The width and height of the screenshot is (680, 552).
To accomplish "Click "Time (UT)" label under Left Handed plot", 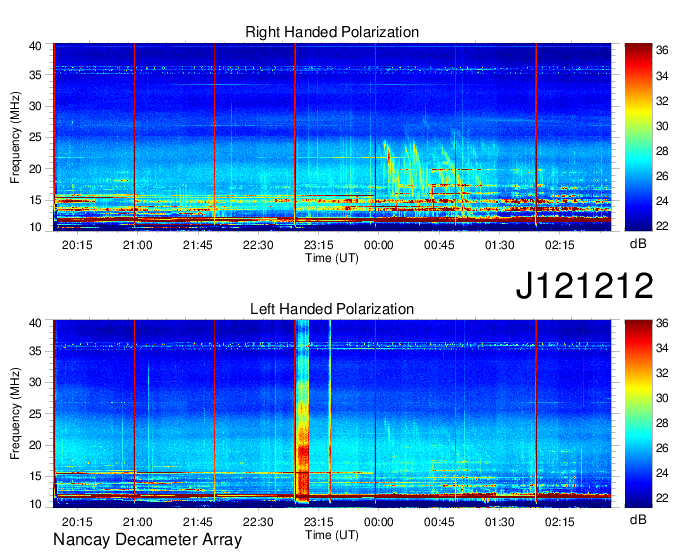I will click(x=332, y=535).
